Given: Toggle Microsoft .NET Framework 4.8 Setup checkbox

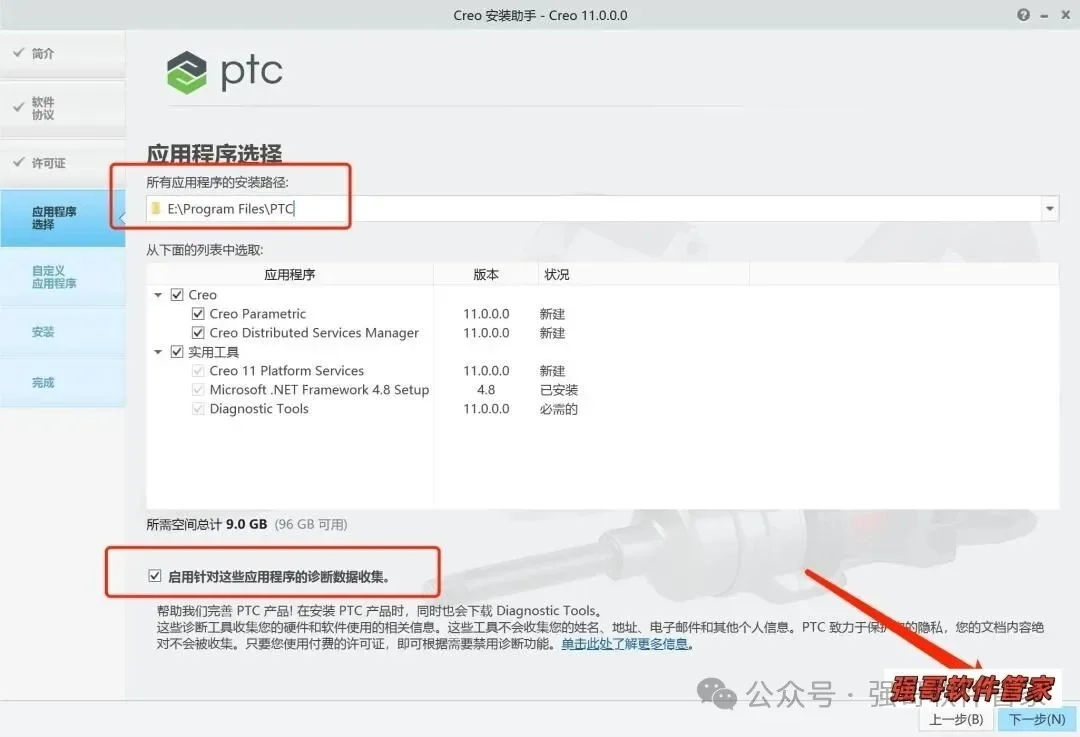Looking at the screenshot, I should tap(198, 390).
